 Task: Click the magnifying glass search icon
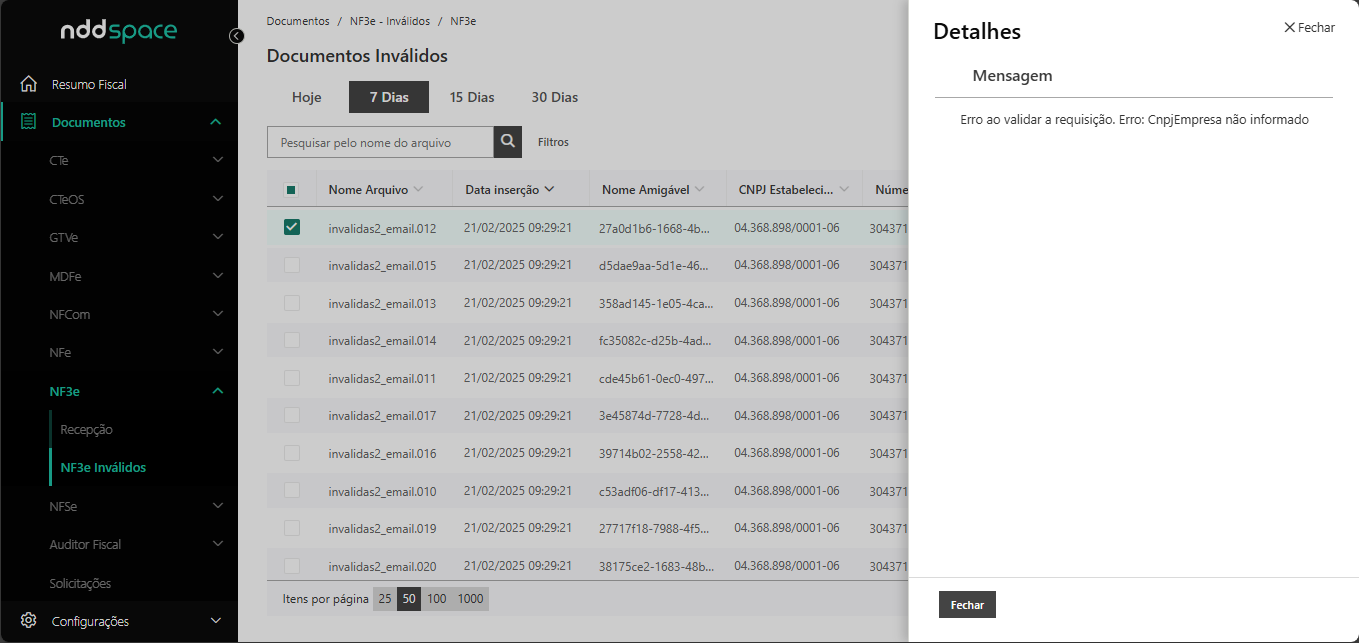(508, 142)
